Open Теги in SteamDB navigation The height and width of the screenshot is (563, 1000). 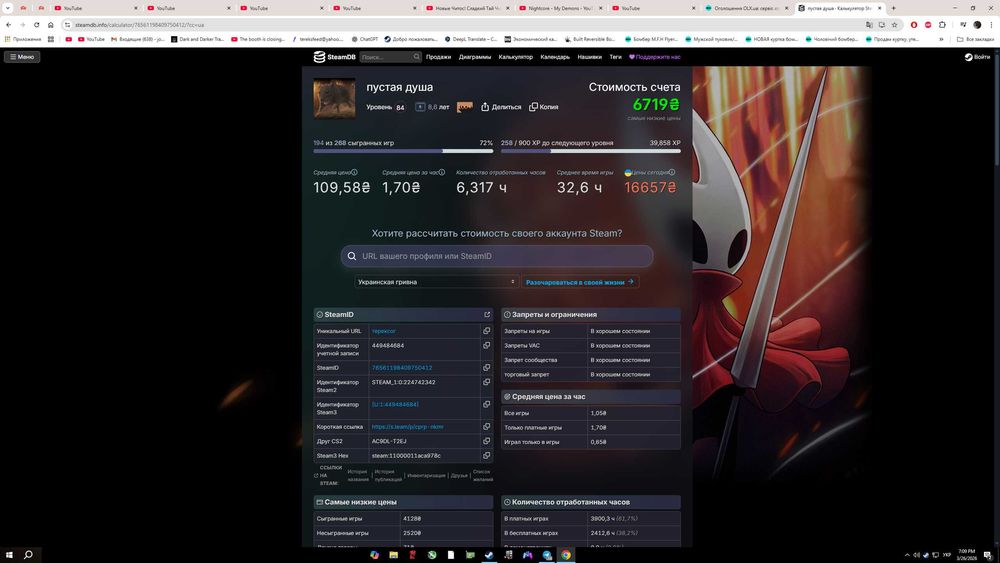[x=615, y=57]
